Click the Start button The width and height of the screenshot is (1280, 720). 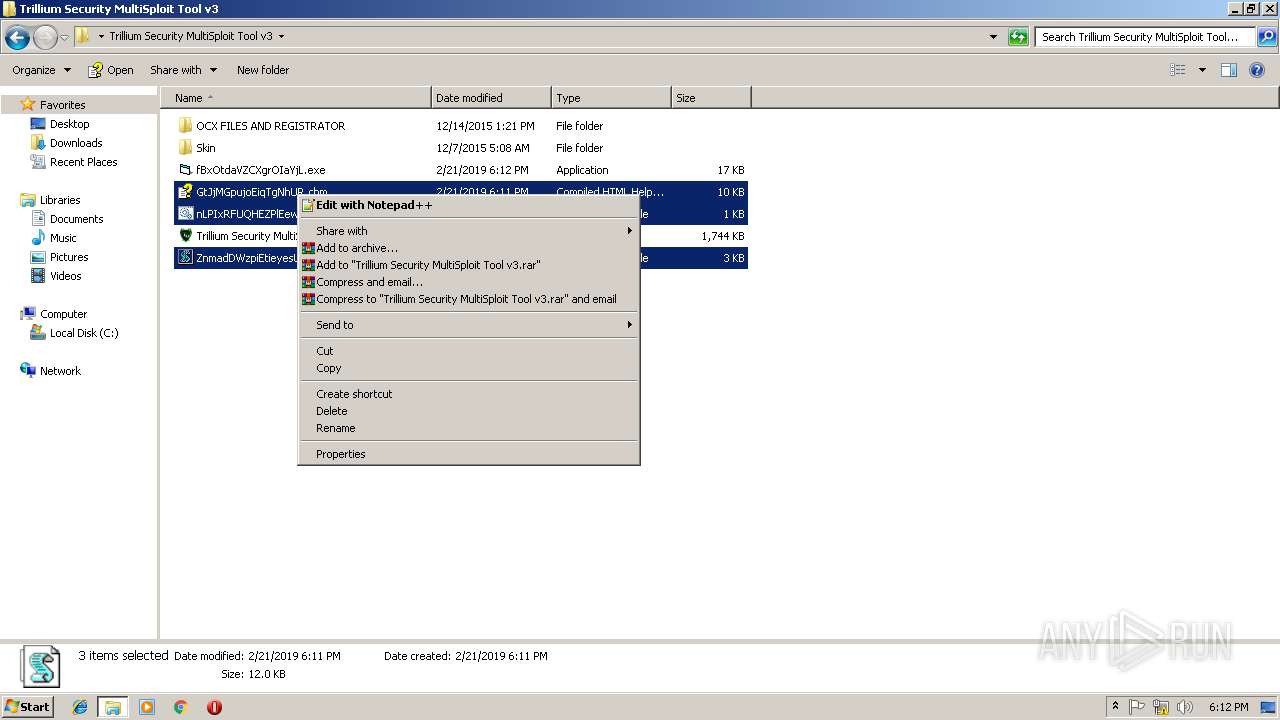(28, 706)
